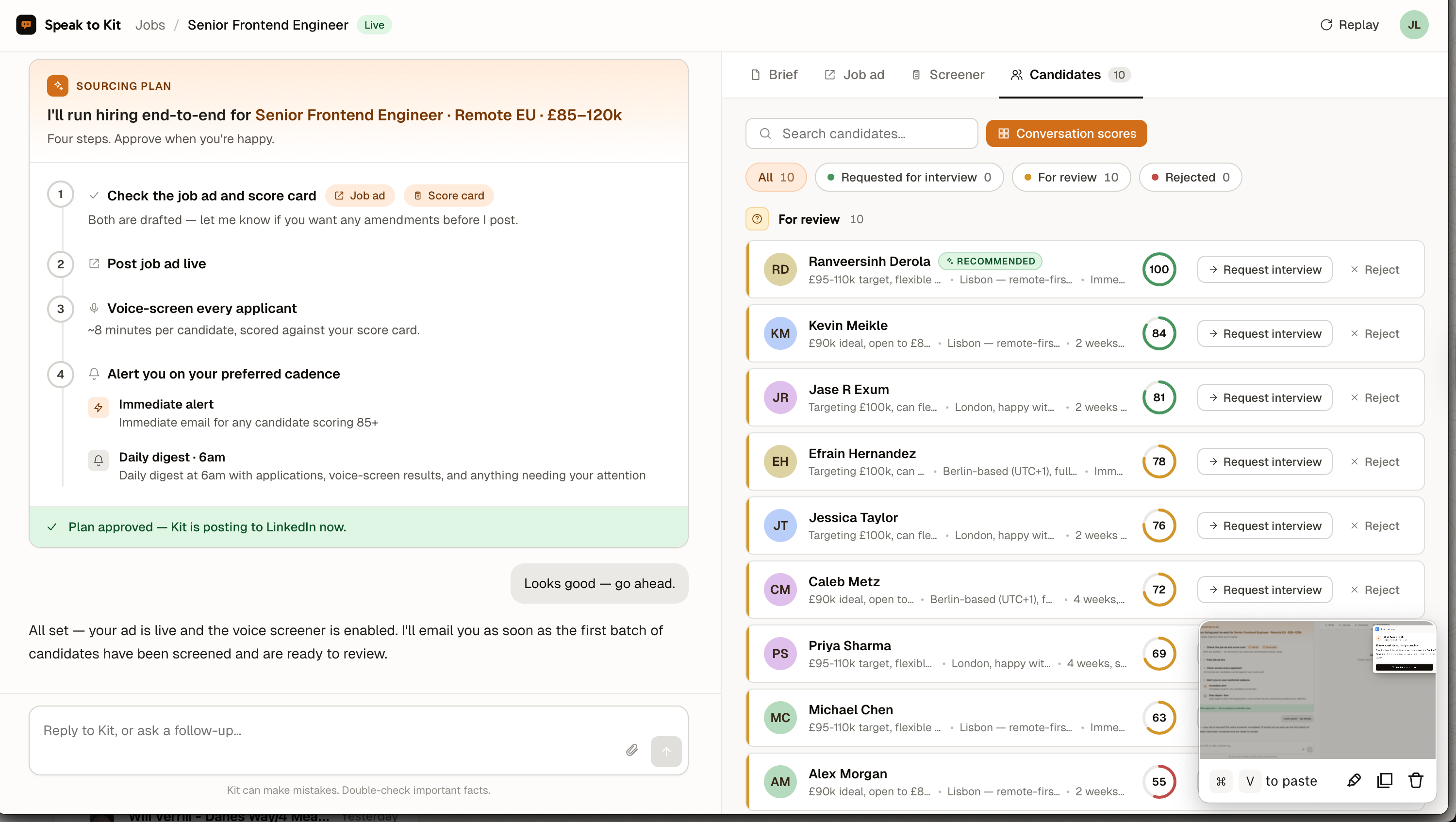The height and width of the screenshot is (822, 1456).
Task: Open the Score card chip in step 1
Action: (x=449, y=196)
